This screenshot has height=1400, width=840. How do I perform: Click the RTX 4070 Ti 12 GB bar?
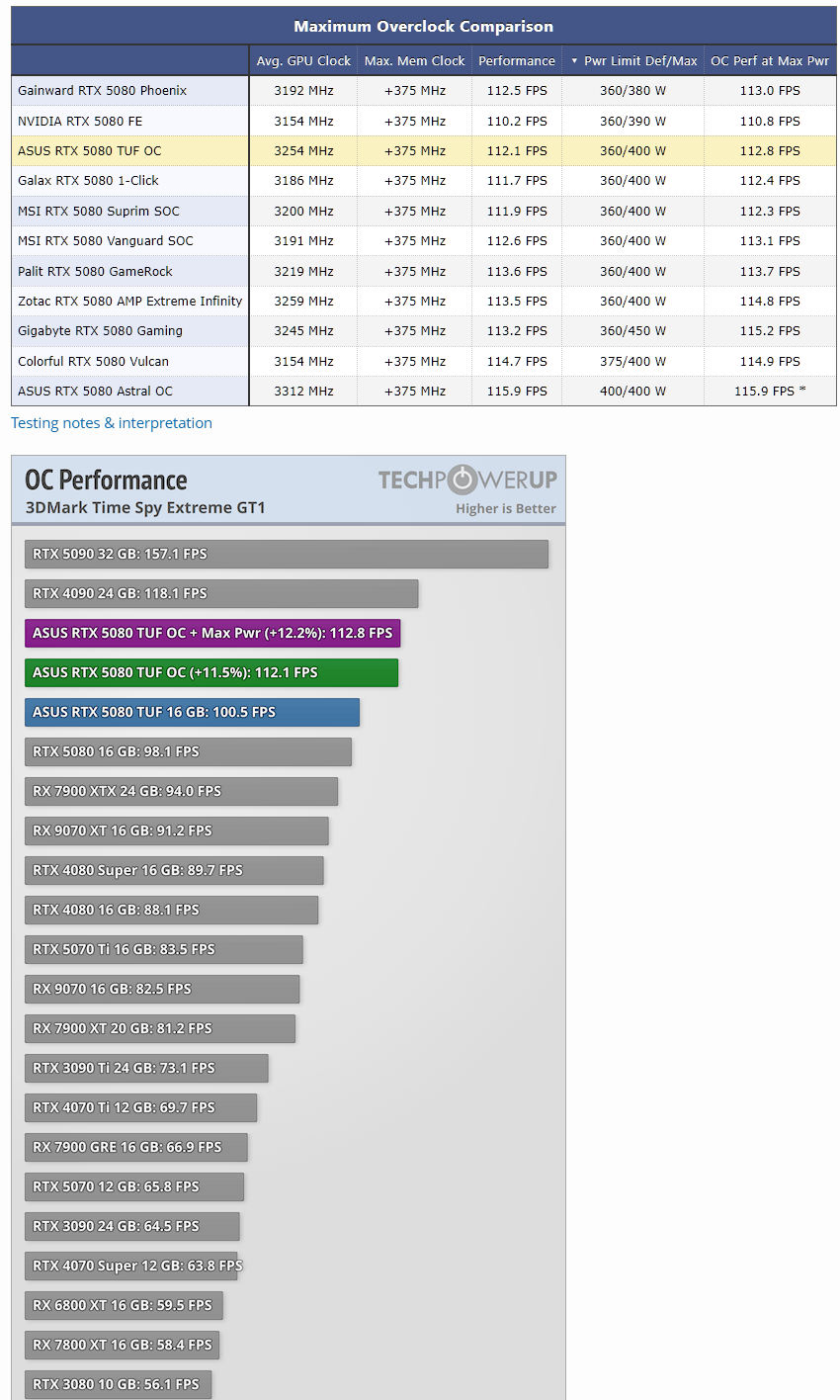click(140, 1107)
